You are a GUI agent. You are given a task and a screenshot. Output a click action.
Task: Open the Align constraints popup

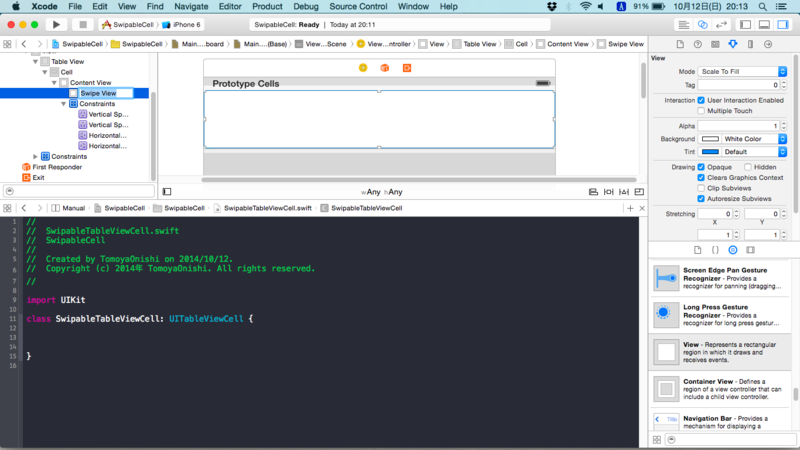click(x=593, y=192)
